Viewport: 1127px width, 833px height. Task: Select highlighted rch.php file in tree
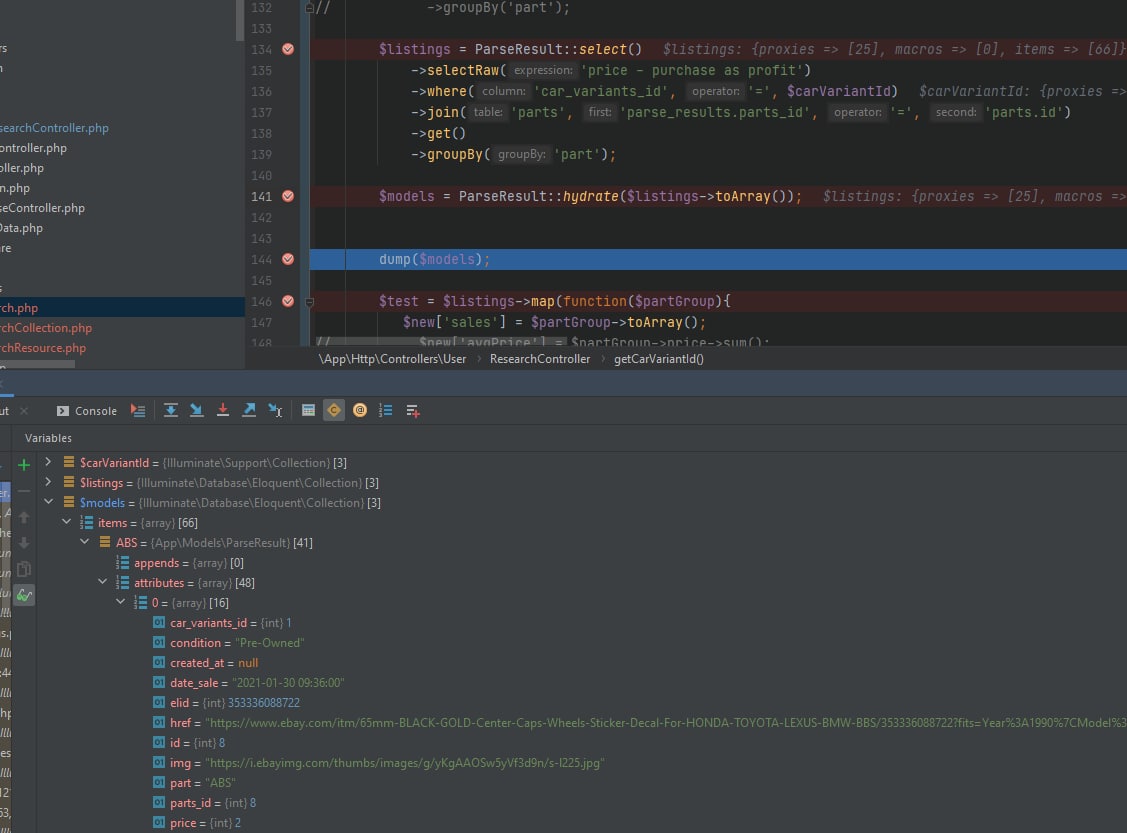point(122,308)
